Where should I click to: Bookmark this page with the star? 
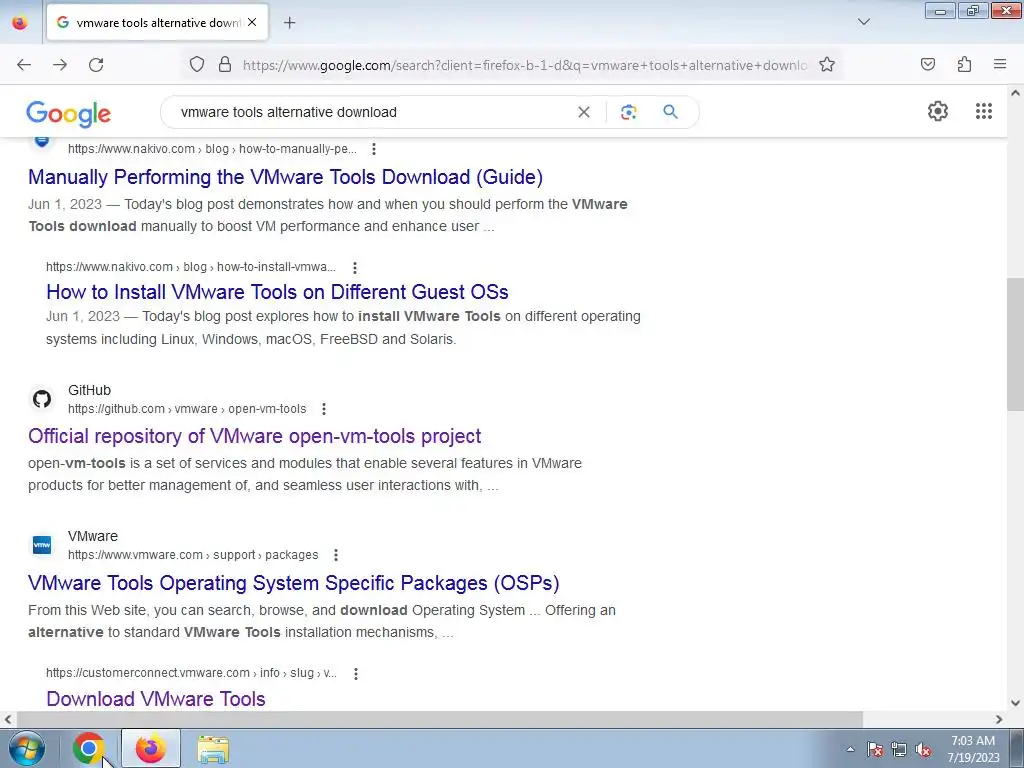[x=827, y=65]
